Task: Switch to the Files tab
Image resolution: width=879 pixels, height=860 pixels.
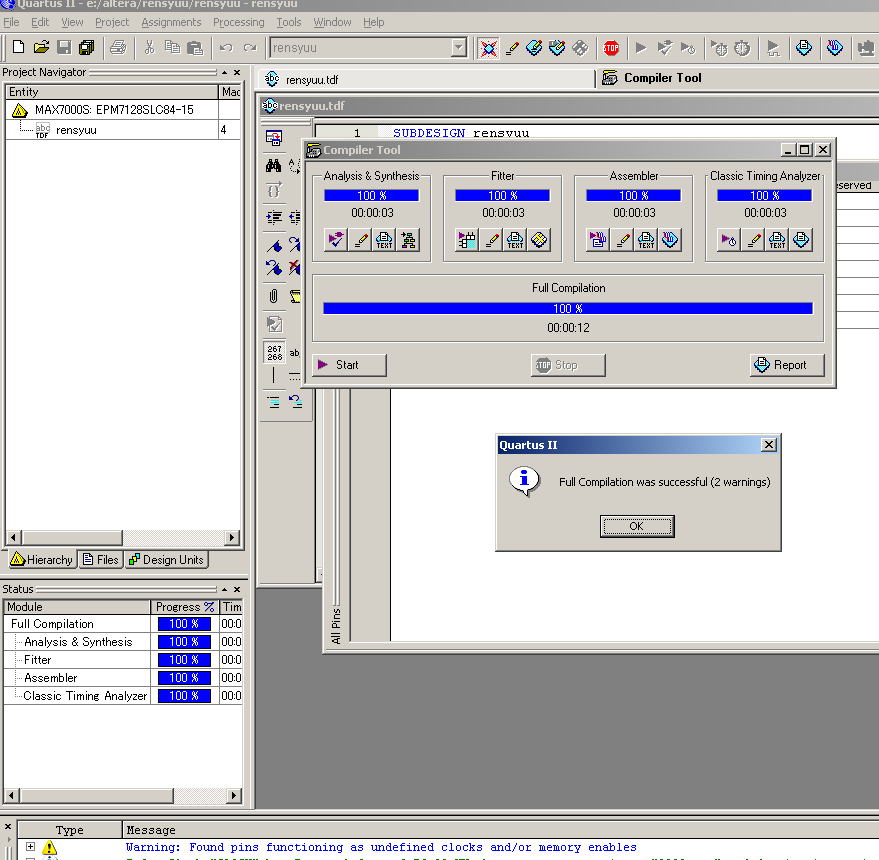Action: 101,560
